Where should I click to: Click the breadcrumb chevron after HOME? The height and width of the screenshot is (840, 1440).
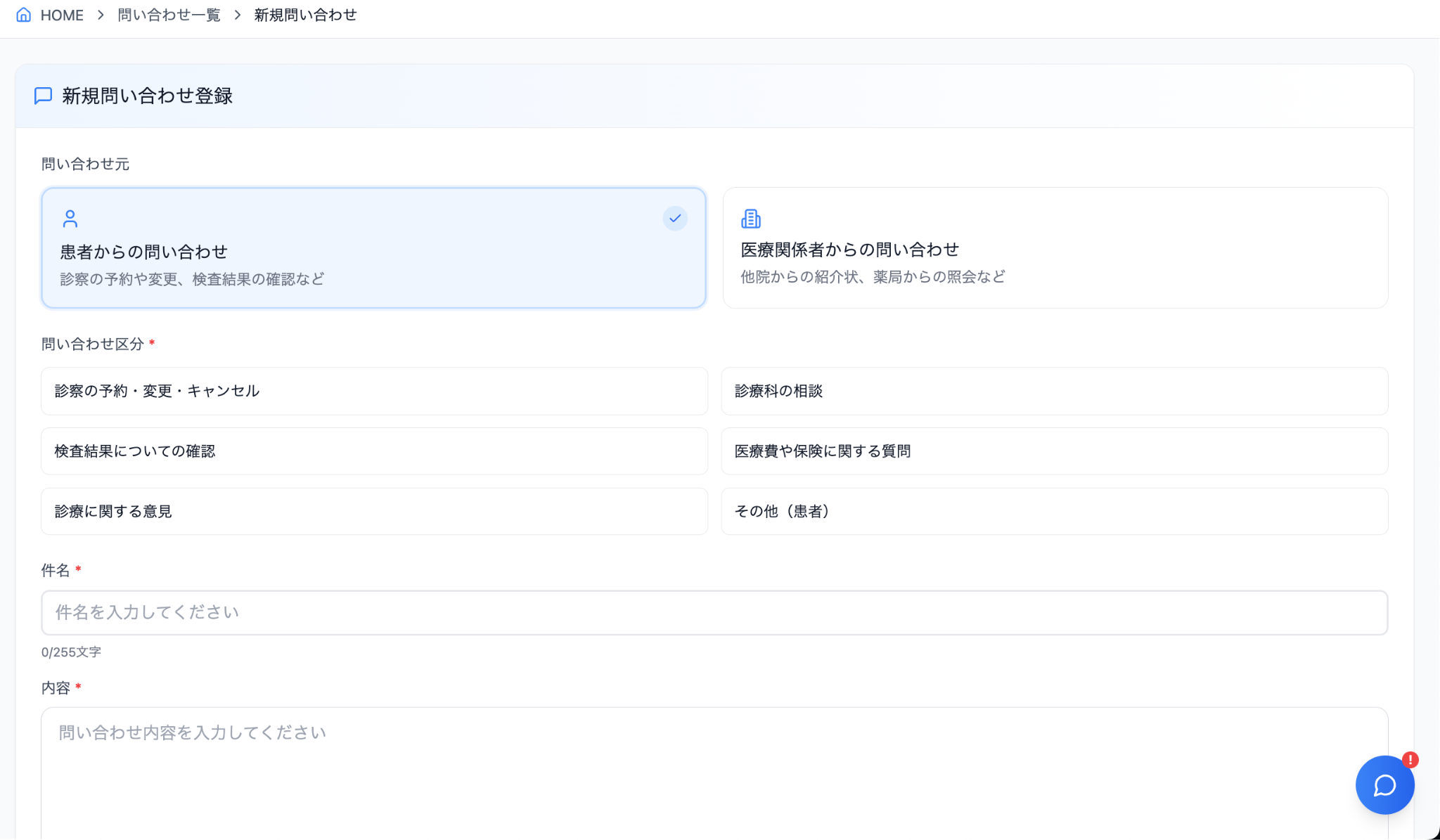pyautogui.click(x=101, y=15)
